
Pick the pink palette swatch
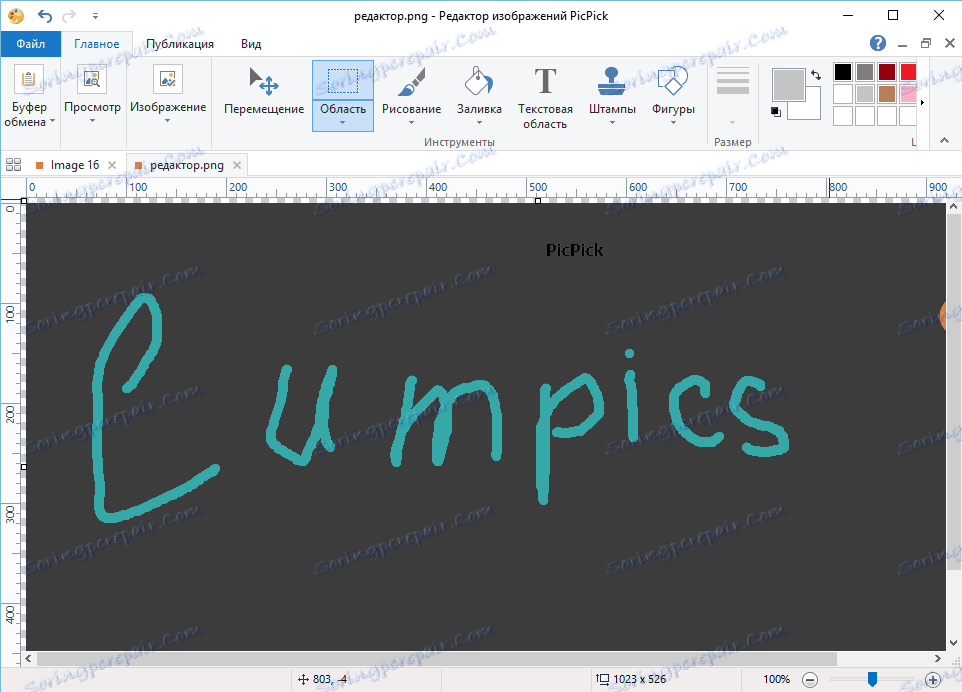908,94
